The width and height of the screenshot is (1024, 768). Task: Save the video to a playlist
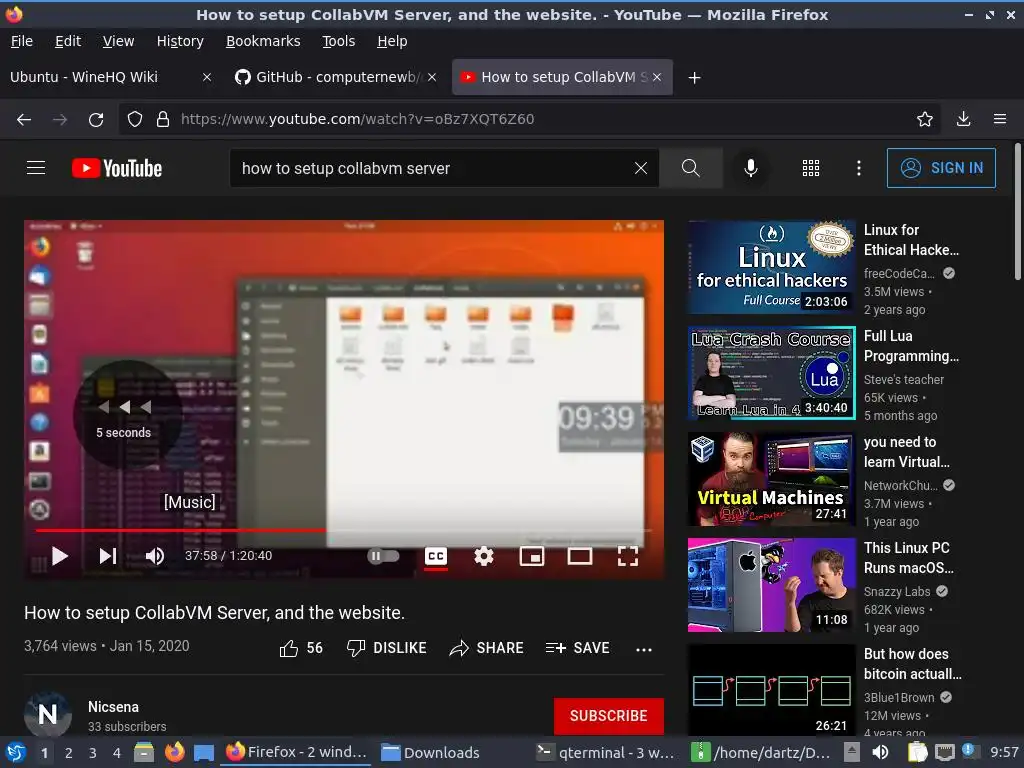pyautogui.click(x=577, y=648)
